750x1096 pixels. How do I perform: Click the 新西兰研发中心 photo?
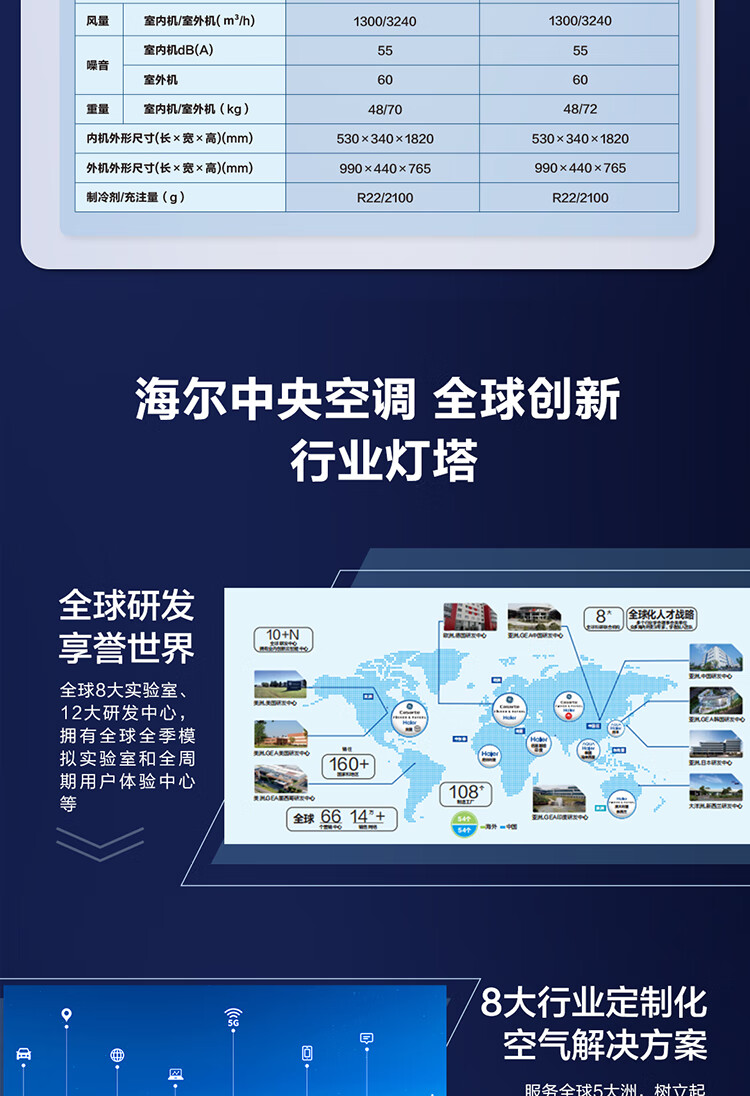(716, 788)
